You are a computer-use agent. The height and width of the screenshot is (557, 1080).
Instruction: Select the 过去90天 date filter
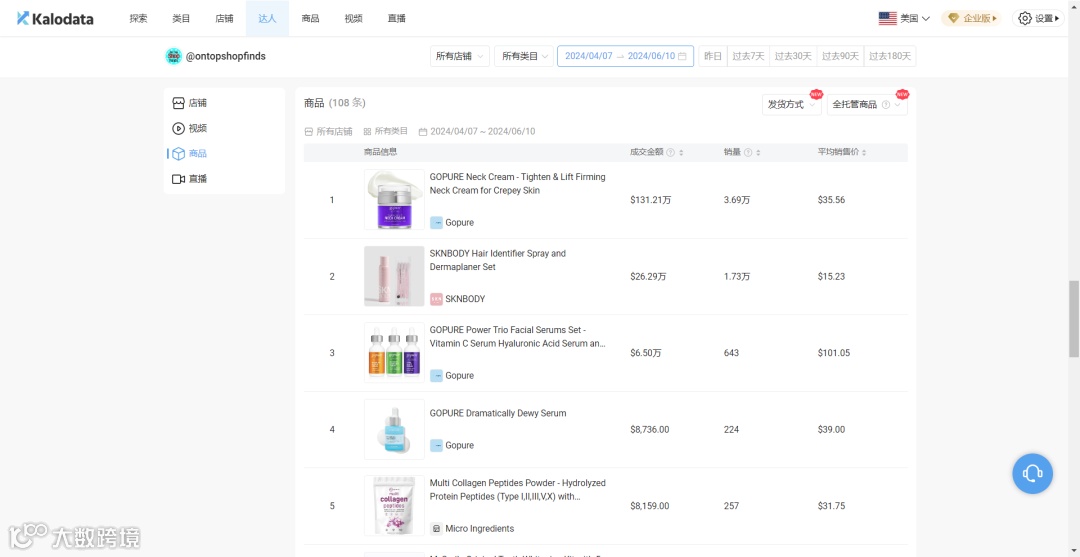(x=840, y=56)
